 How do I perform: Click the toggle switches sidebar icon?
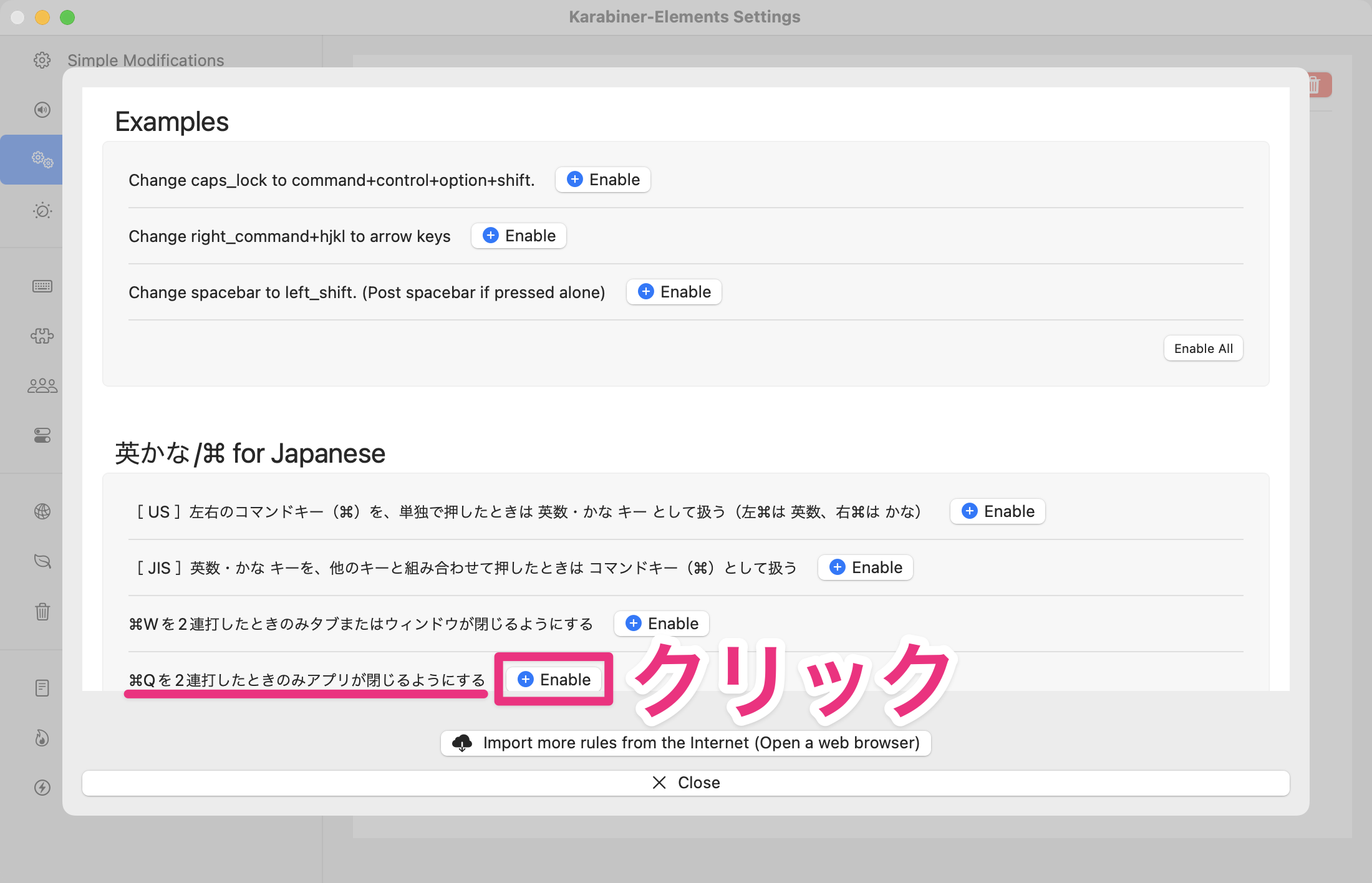tap(42, 435)
